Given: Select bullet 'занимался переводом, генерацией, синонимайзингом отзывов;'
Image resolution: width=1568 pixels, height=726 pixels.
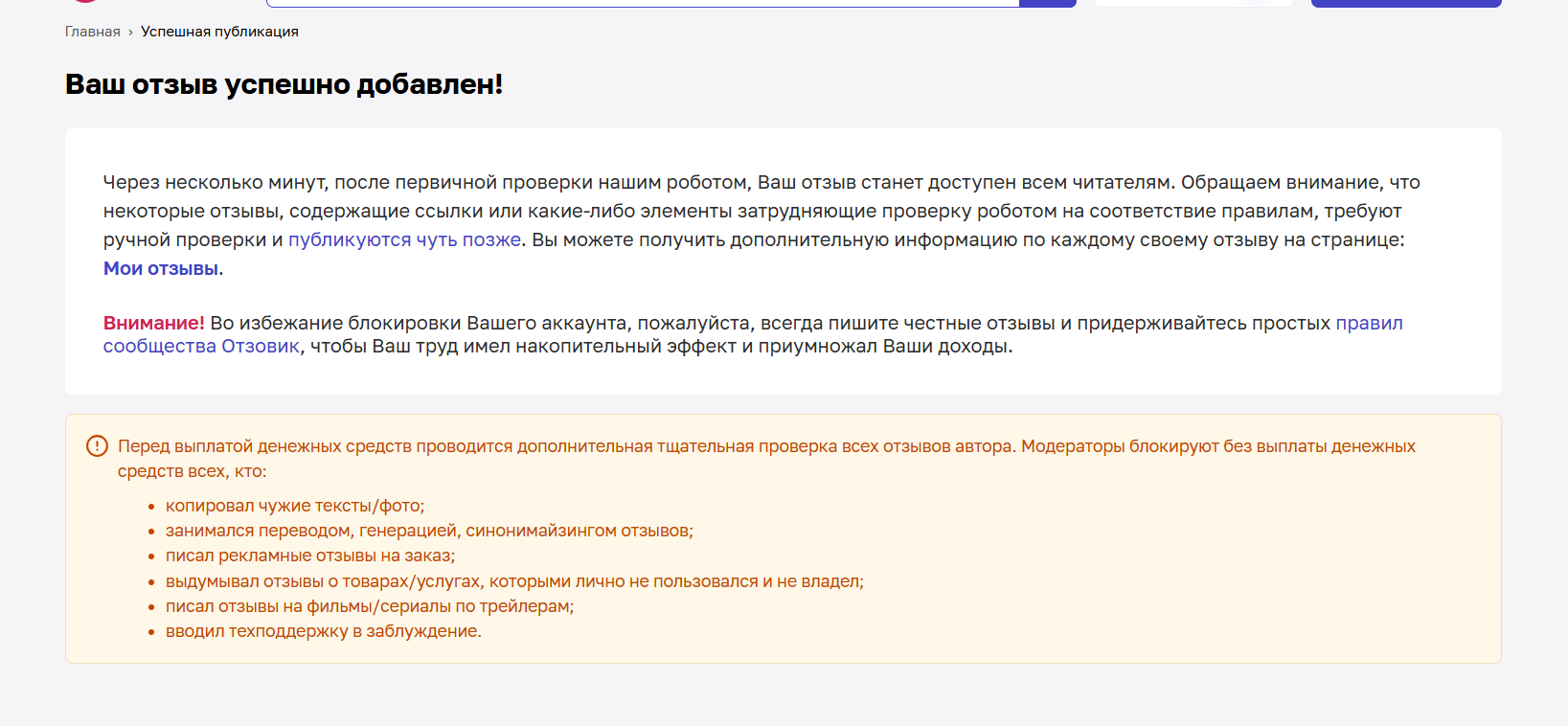Looking at the screenshot, I should 429,531.
